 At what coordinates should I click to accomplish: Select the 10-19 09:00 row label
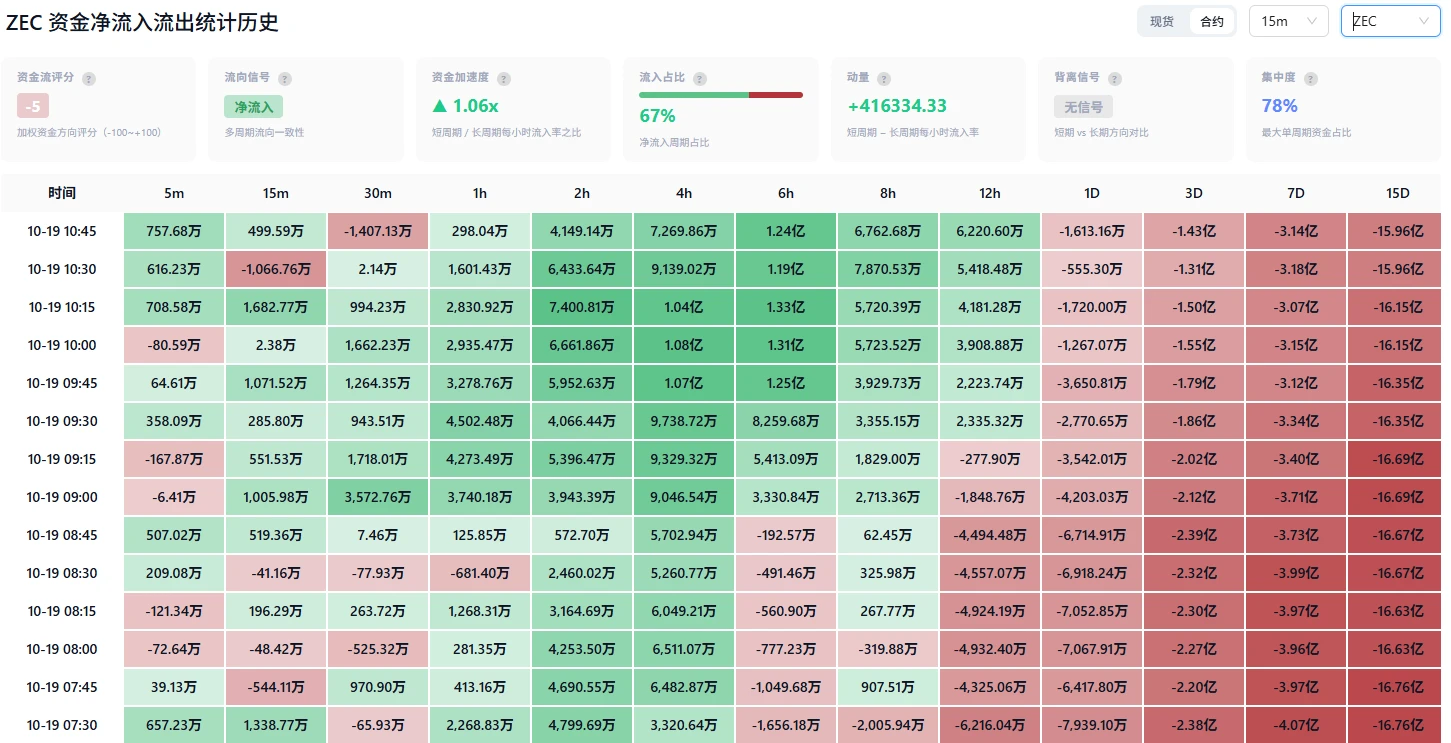[x=62, y=497]
